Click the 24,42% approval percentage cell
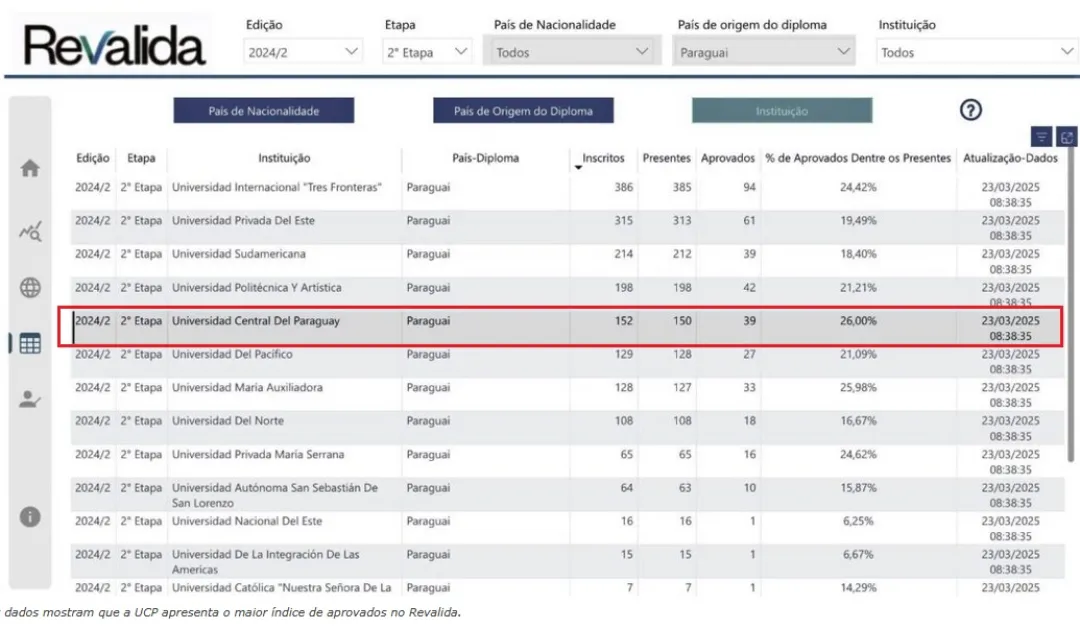The image size is (1080, 629). [858, 187]
